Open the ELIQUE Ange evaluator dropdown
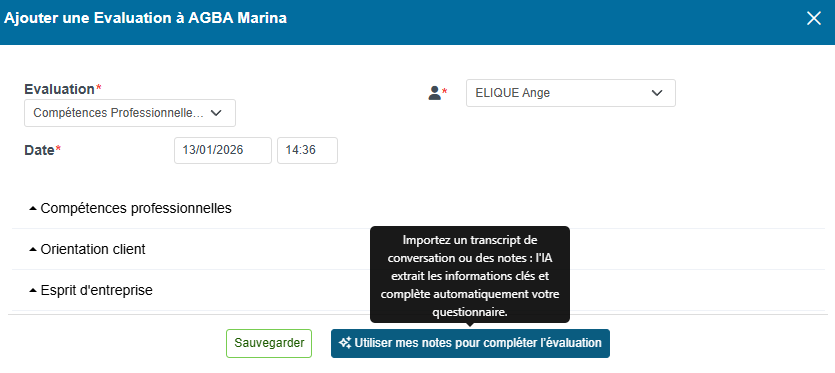 point(571,93)
